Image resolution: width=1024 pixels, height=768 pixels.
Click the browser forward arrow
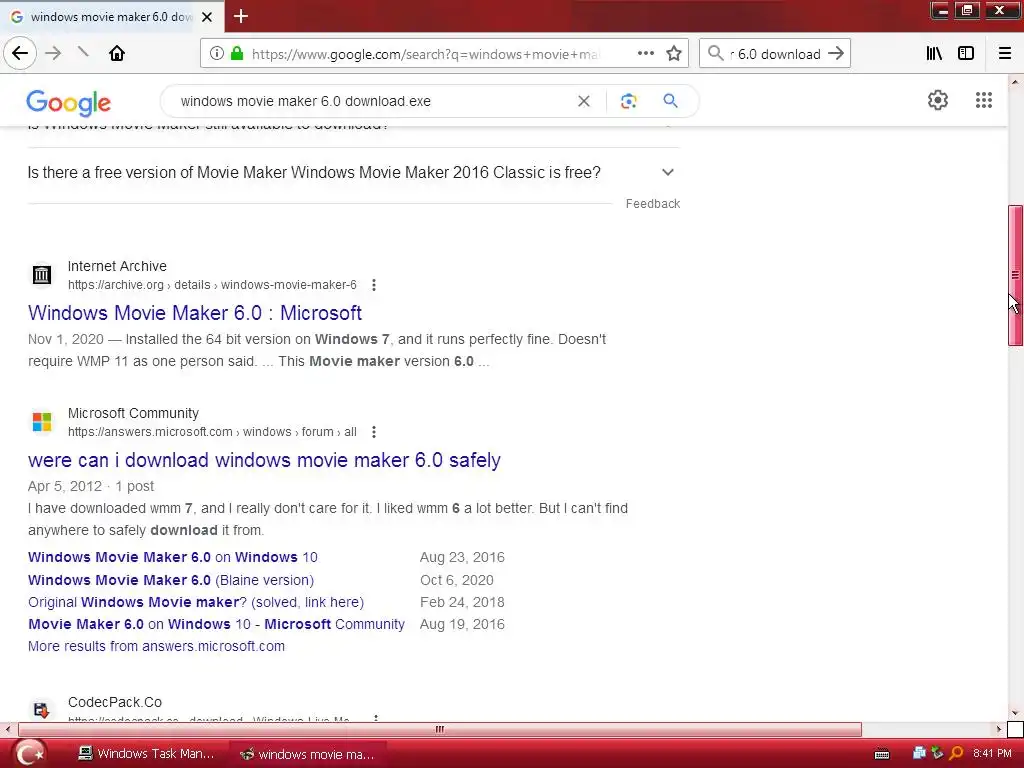pos(54,54)
